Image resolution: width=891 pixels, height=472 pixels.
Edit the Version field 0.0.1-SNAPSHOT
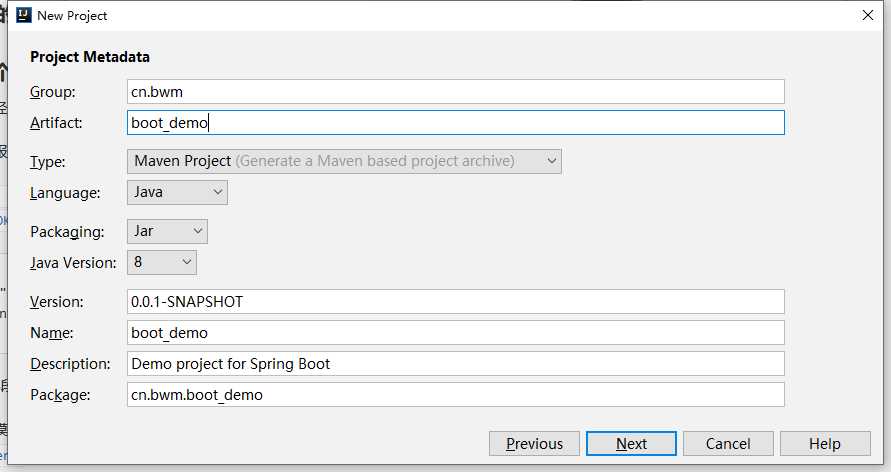(x=456, y=302)
